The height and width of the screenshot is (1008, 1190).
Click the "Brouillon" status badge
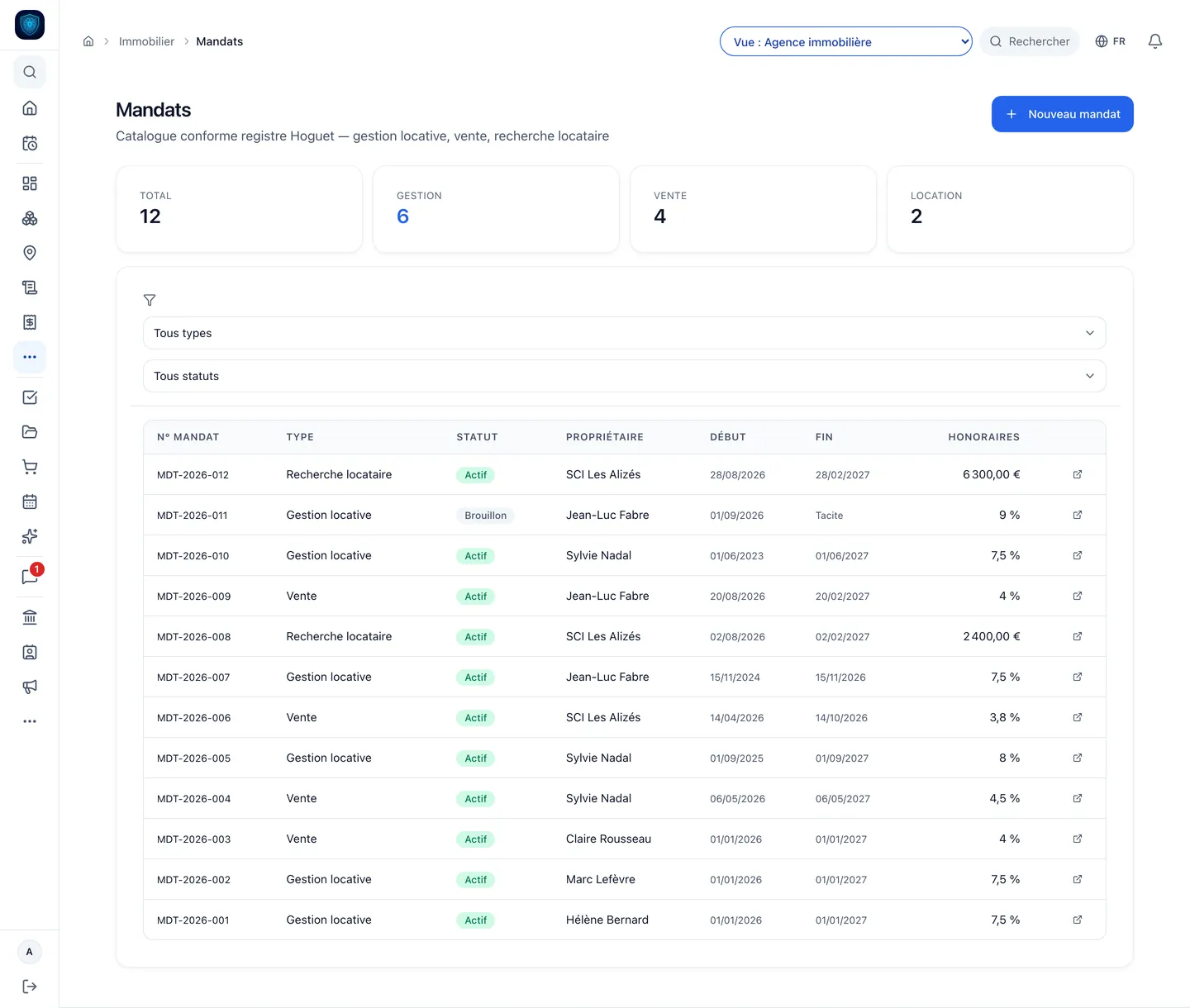click(x=486, y=516)
